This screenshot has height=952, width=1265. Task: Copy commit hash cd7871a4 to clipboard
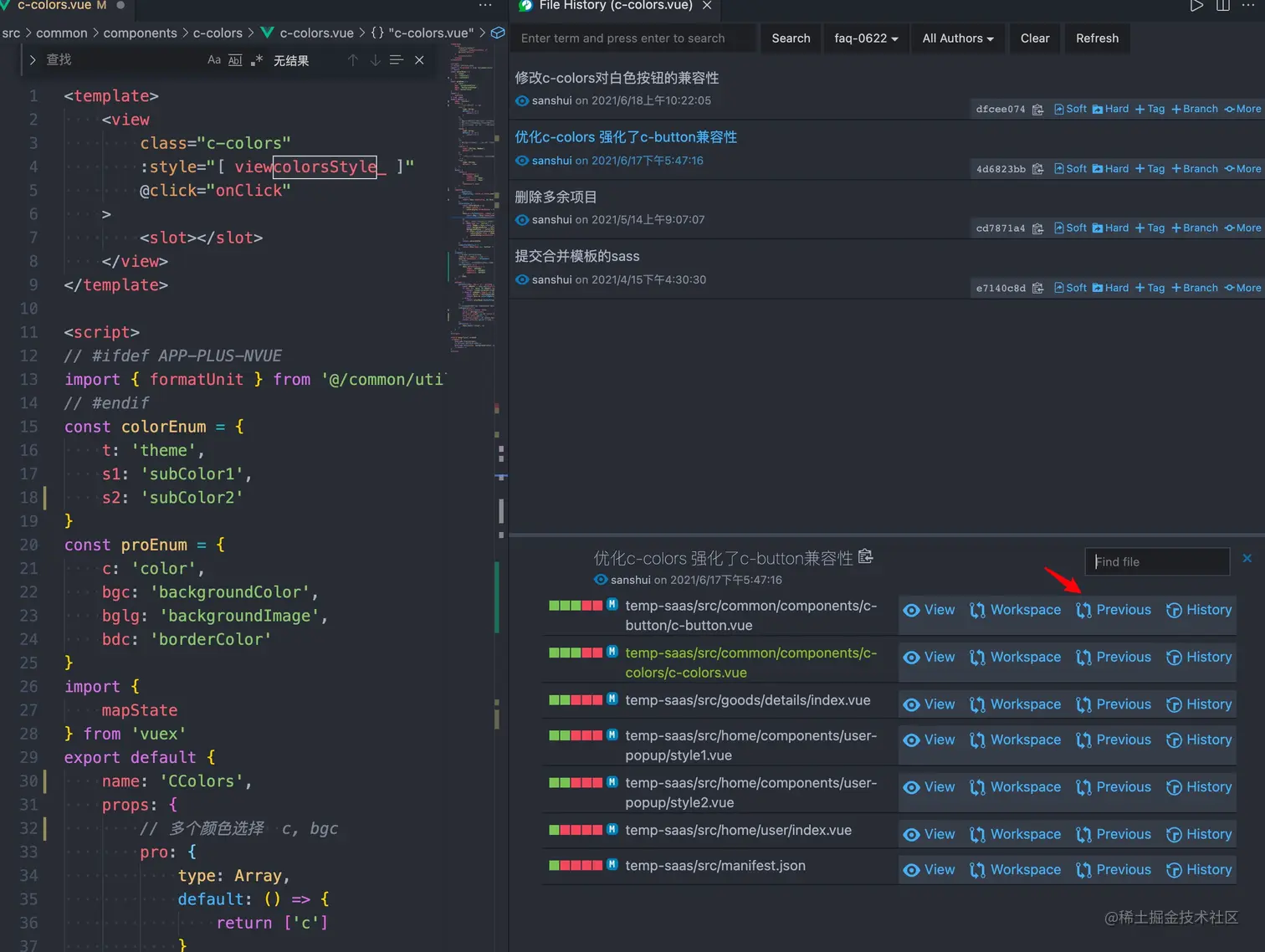pos(1037,228)
